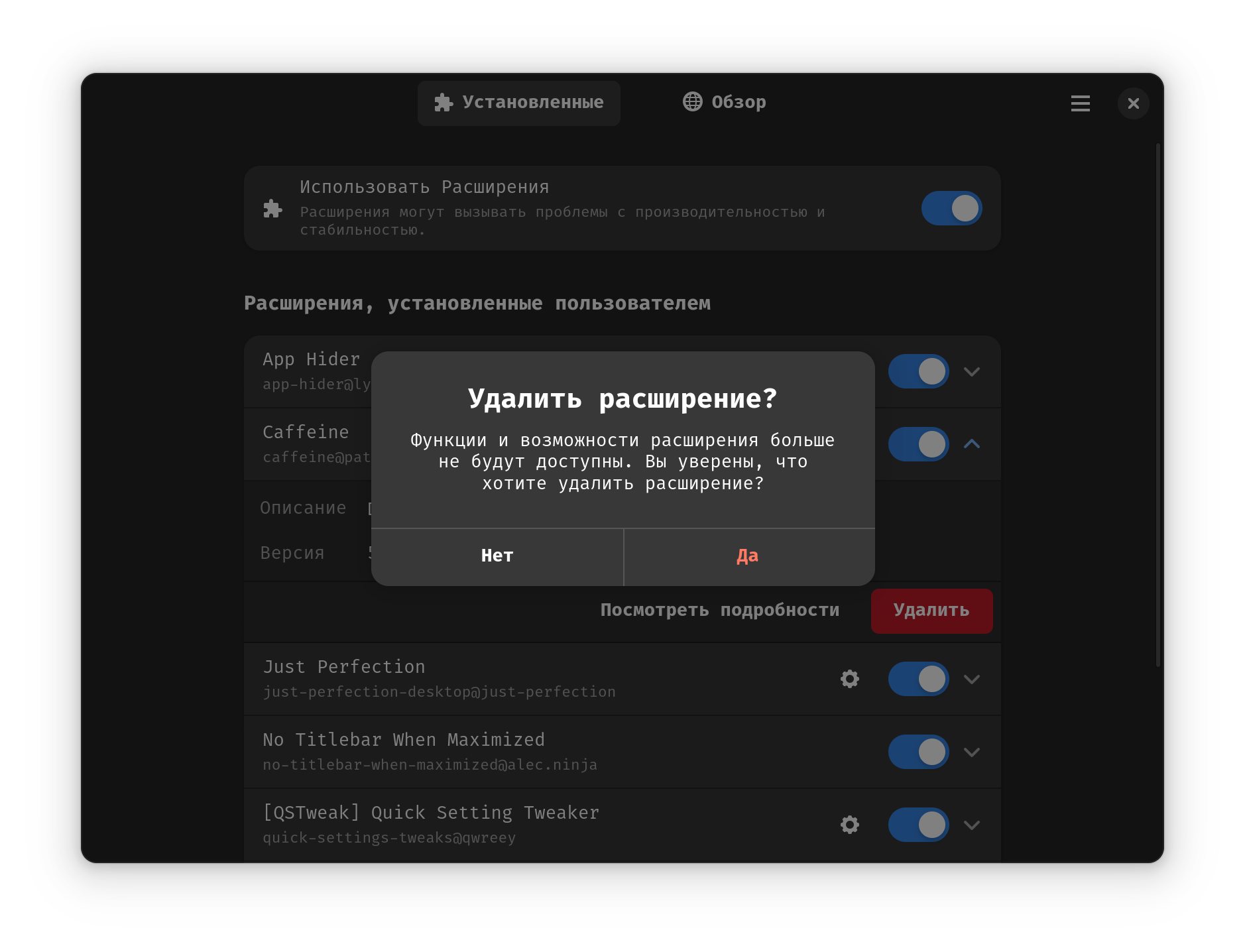Click the Версия label
The image size is (1245, 952).
pyautogui.click(x=292, y=553)
